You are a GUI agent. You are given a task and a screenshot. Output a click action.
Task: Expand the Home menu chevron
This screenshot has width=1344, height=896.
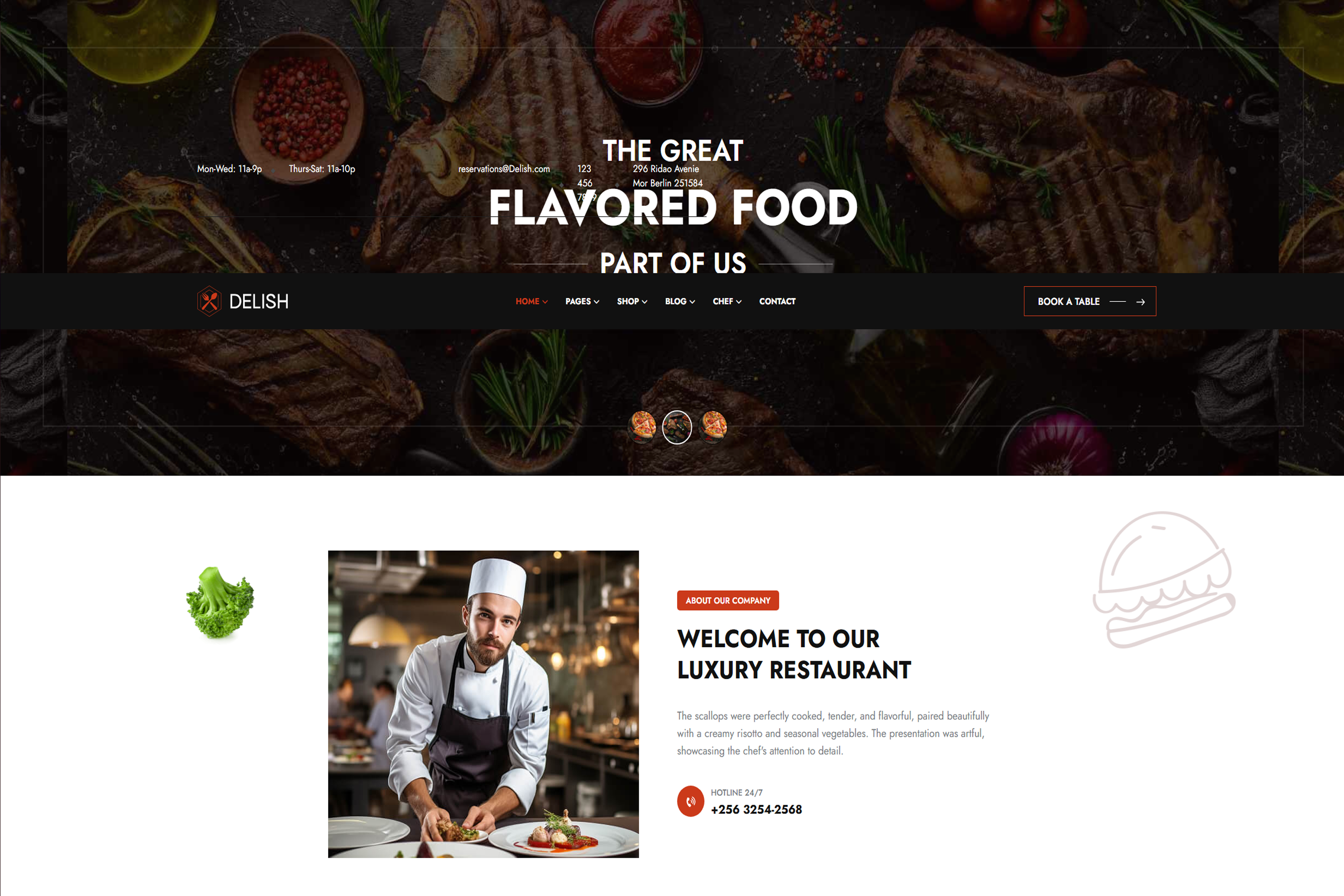(x=545, y=302)
